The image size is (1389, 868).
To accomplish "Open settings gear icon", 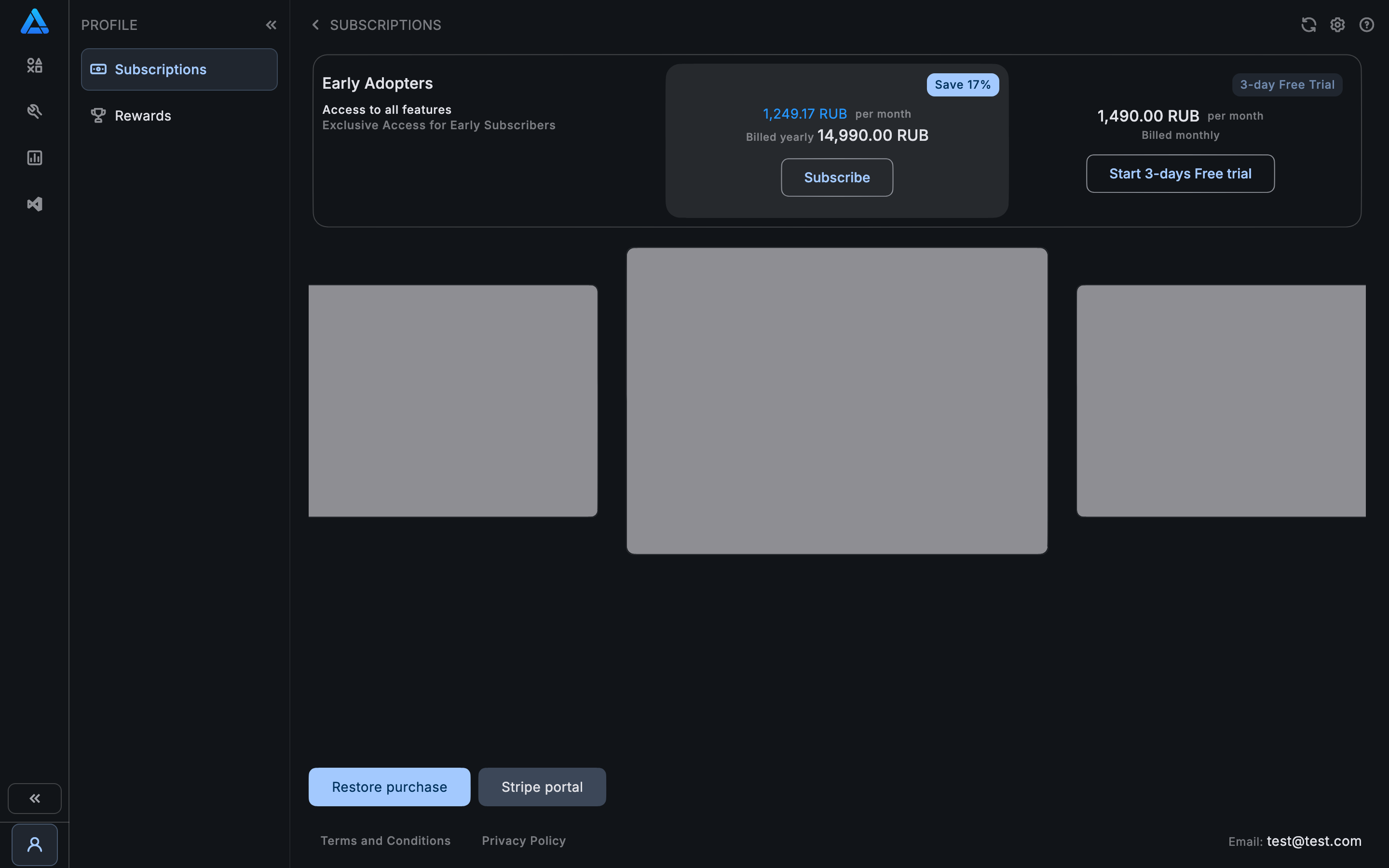I will (x=1337, y=25).
